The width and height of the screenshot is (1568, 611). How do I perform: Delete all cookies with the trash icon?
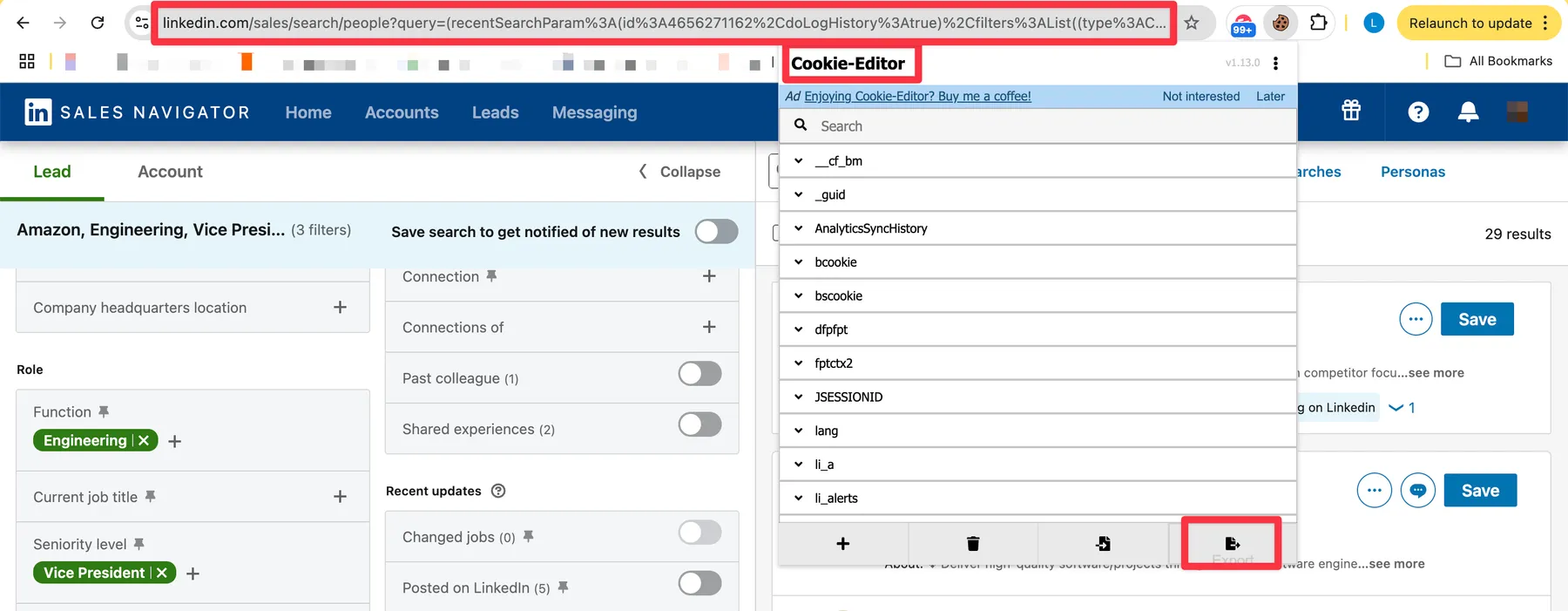[973, 543]
